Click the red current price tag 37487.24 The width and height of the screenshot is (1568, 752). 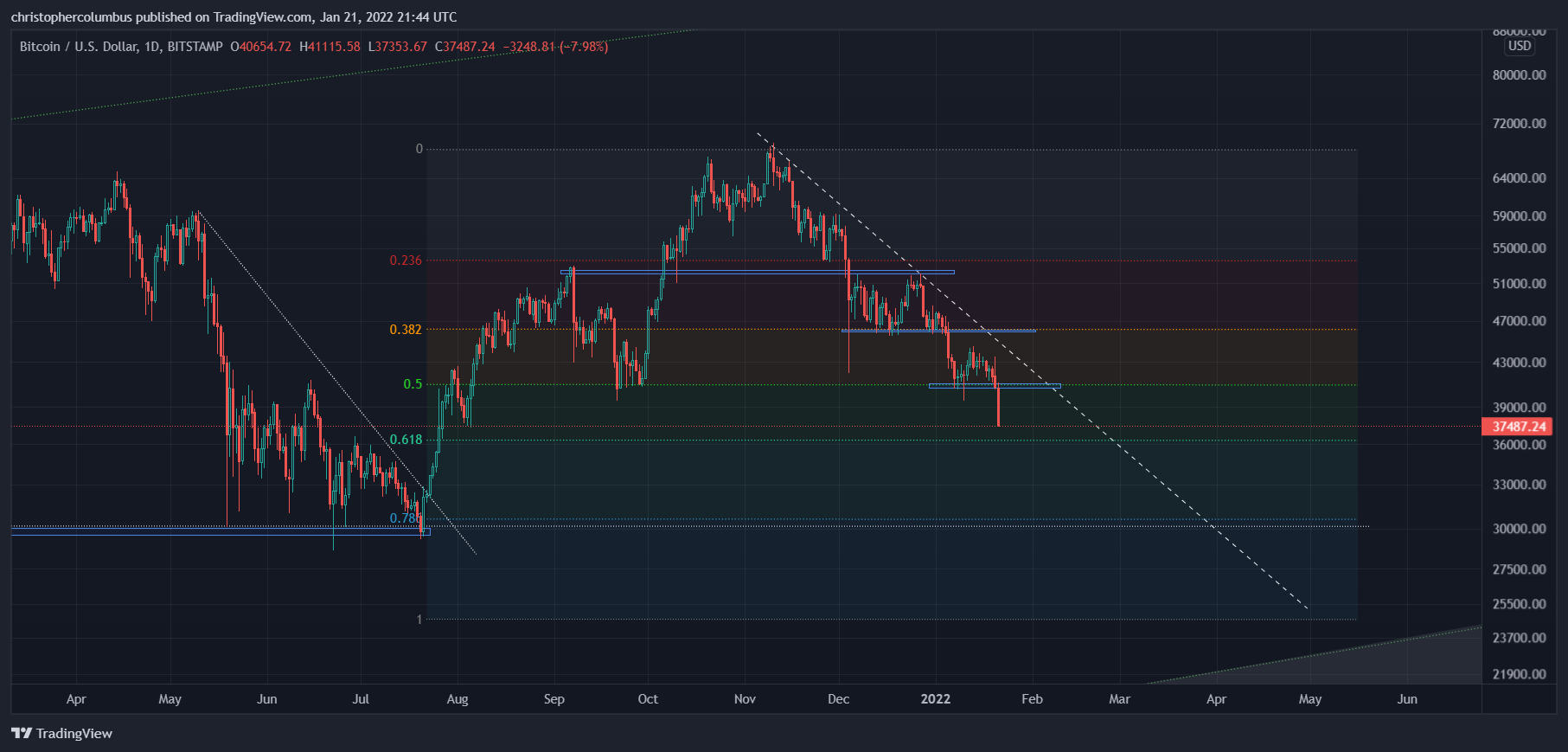click(x=1518, y=427)
